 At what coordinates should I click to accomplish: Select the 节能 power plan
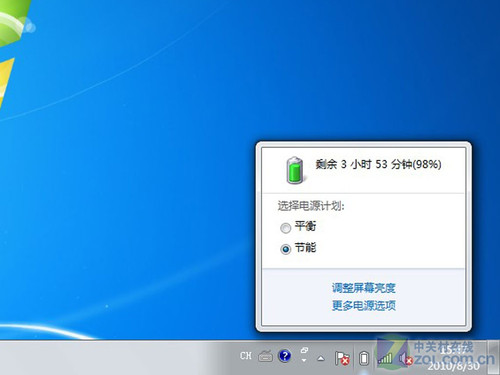(286, 249)
